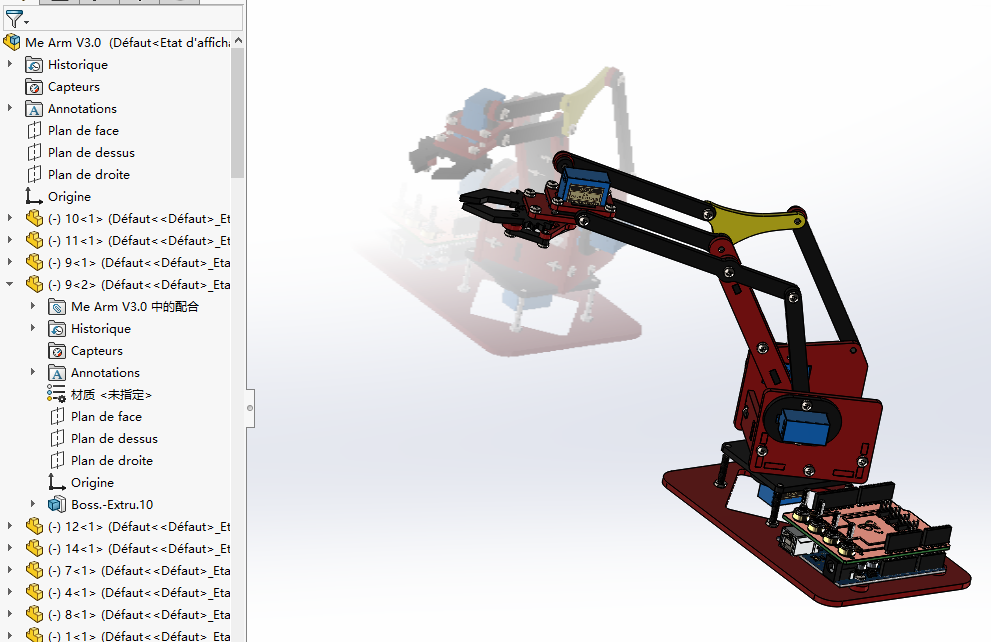Select 'Boss.-Extru.10' feature text
The width and height of the screenshot is (991, 642).
pos(112,505)
